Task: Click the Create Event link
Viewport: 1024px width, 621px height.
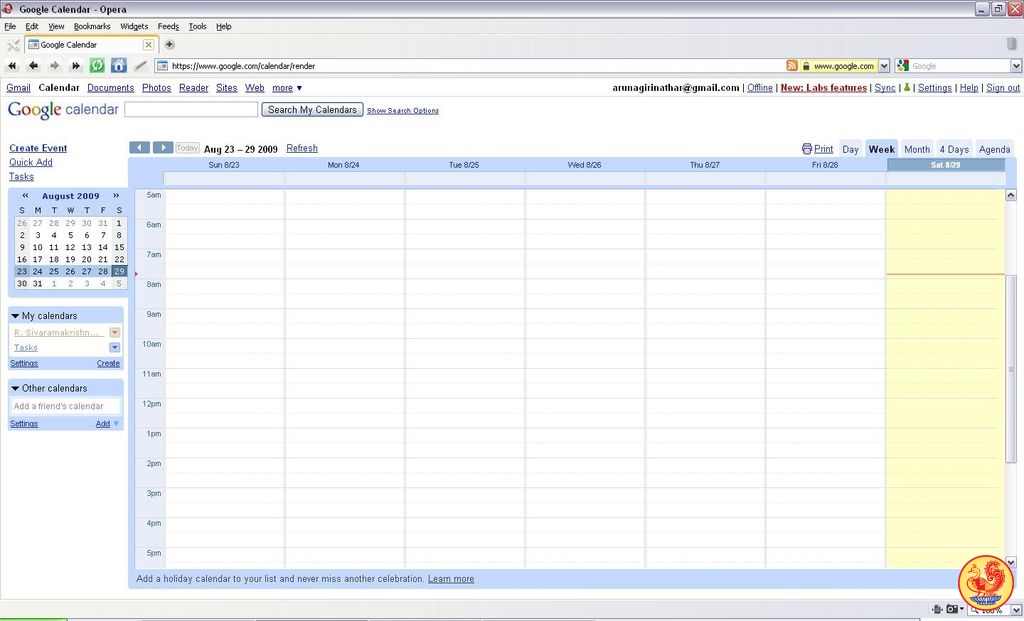Action: point(38,148)
